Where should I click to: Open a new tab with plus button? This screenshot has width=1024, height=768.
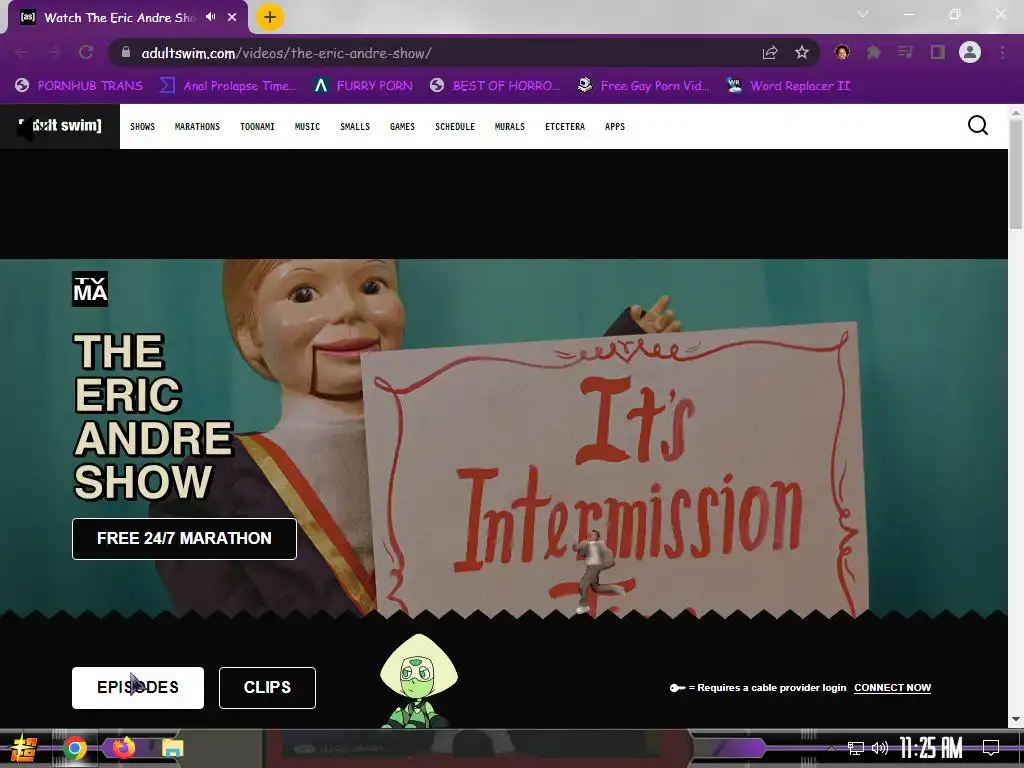[270, 17]
